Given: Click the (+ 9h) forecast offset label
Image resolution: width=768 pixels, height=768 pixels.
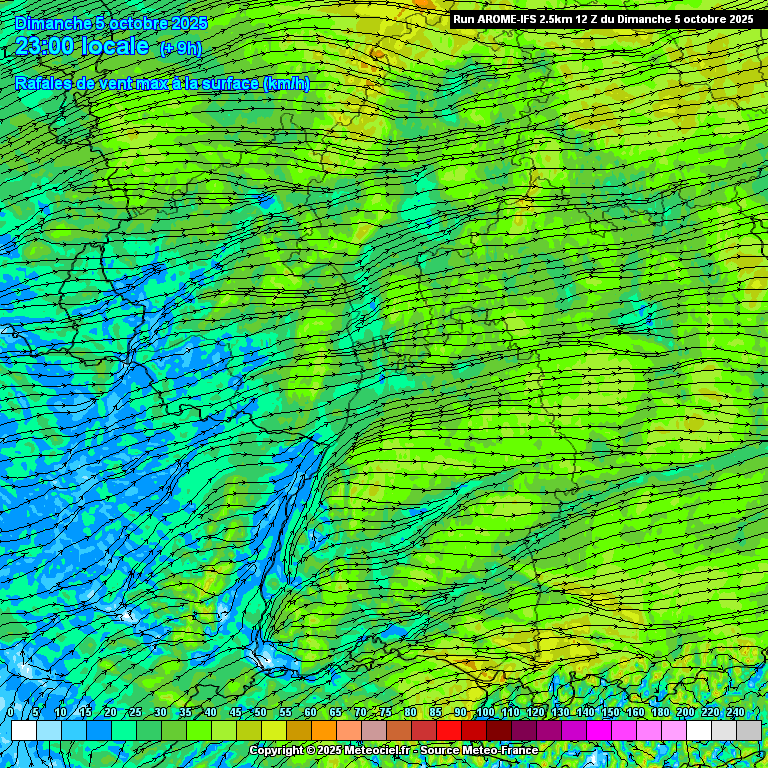Looking at the screenshot, I should tap(180, 48).
